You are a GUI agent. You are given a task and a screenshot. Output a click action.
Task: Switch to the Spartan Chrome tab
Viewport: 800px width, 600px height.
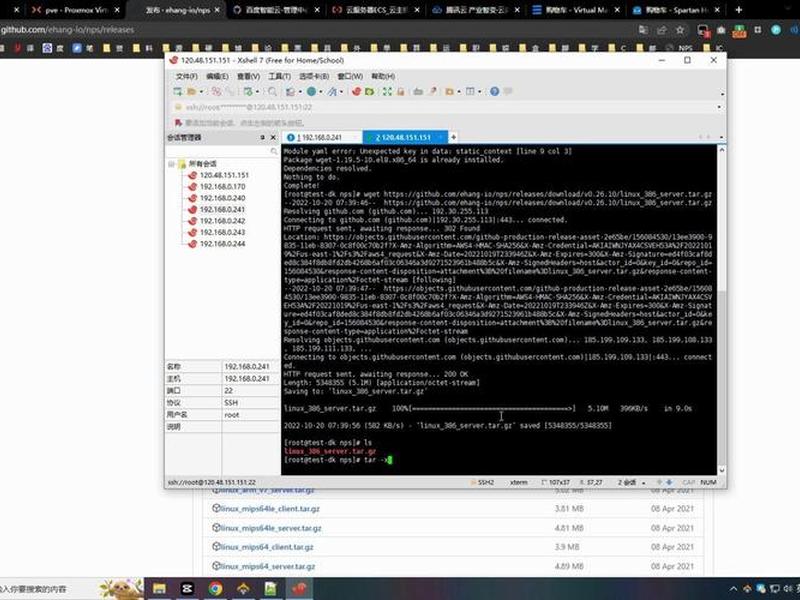pyautogui.click(x=677, y=10)
